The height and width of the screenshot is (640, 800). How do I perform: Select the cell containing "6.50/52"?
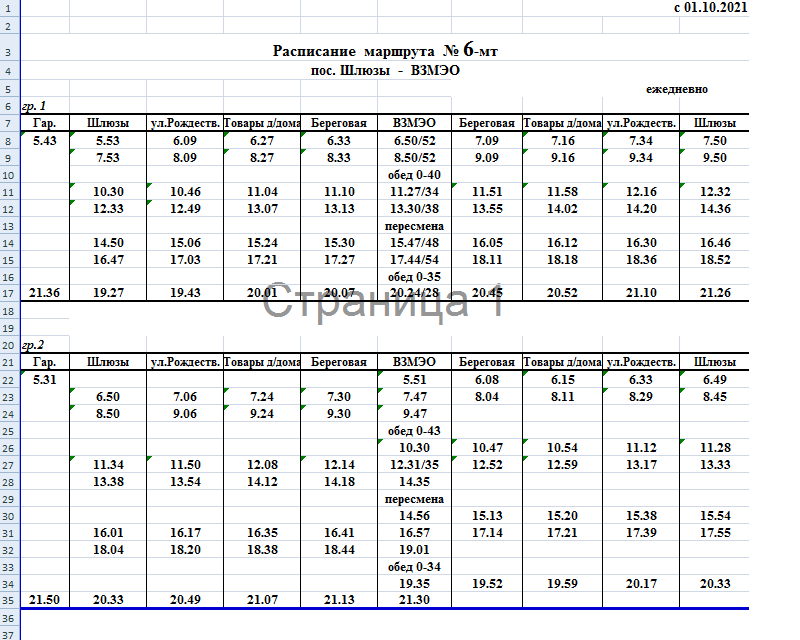click(414, 141)
